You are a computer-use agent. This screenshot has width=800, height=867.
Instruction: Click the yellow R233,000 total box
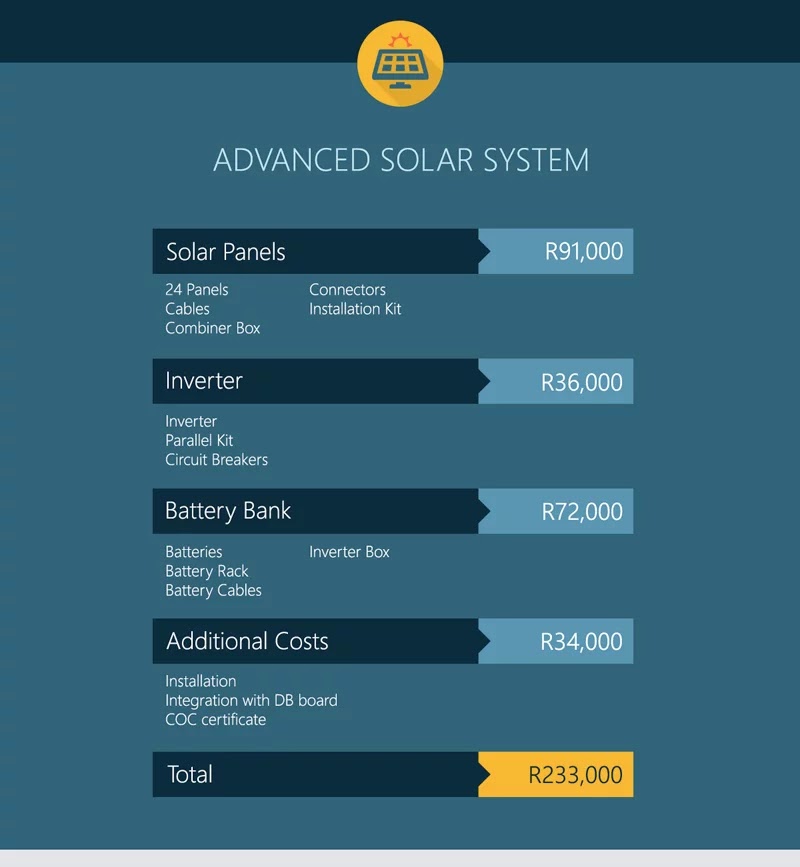(556, 774)
